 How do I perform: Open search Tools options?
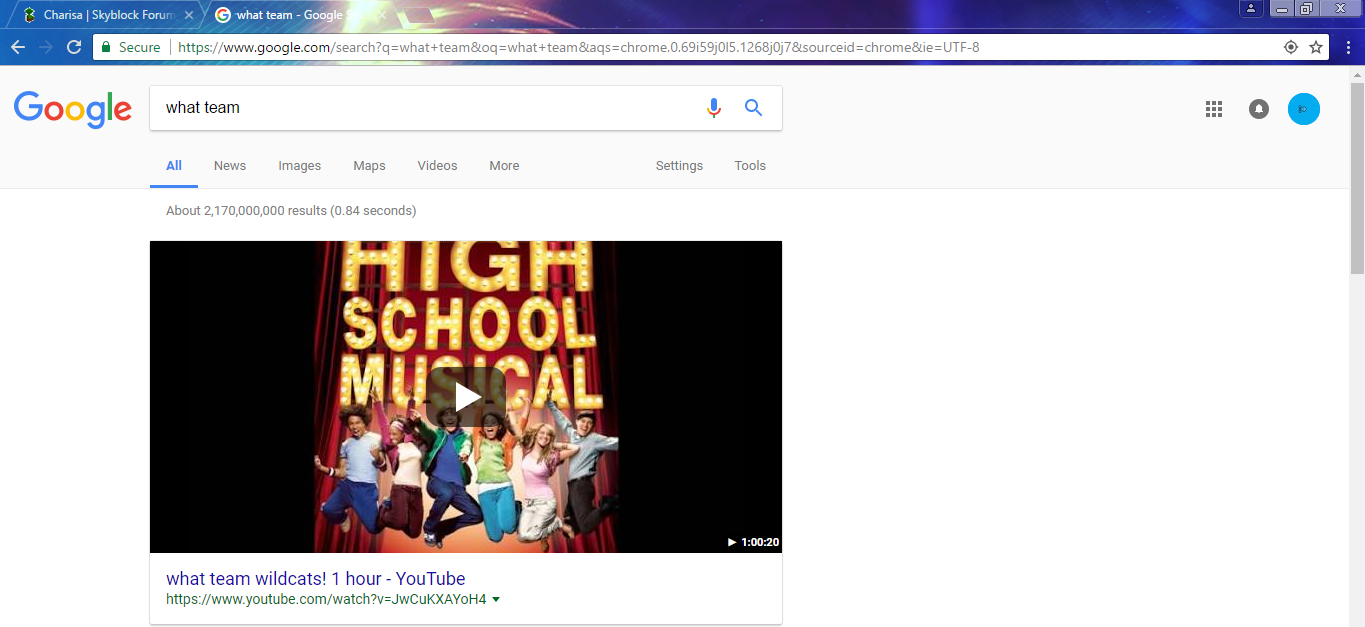[x=750, y=166]
